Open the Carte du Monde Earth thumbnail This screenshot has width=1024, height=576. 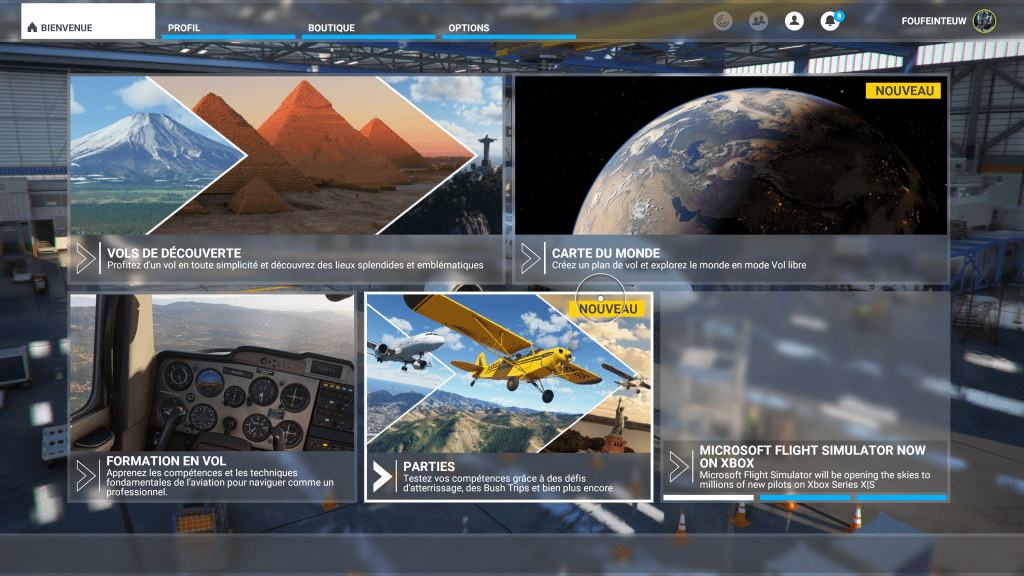[x=731, y=155]
